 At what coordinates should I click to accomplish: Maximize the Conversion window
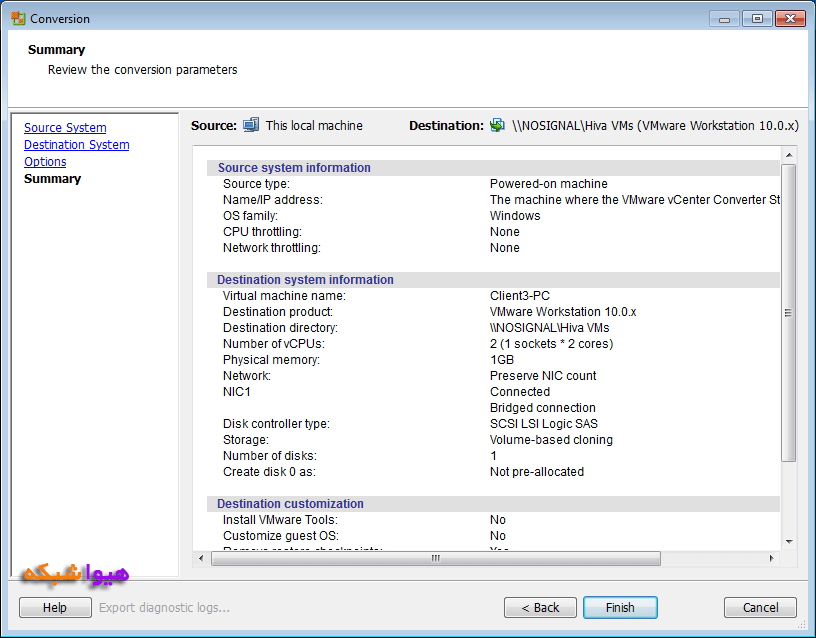(x=757, y=19)
